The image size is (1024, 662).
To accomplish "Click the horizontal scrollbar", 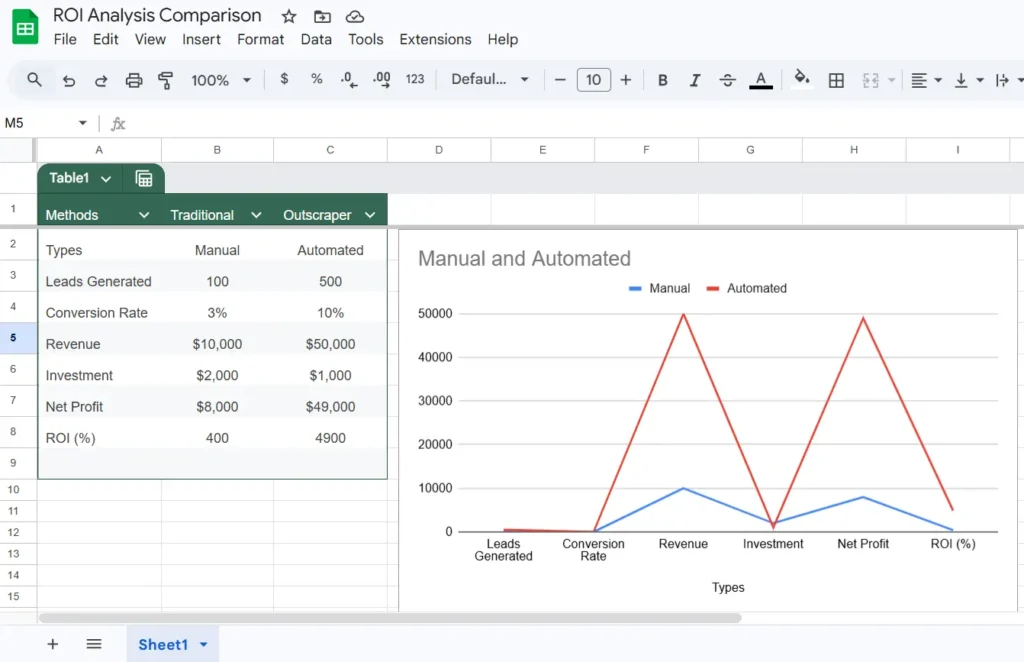I will [x=390, y=618].
